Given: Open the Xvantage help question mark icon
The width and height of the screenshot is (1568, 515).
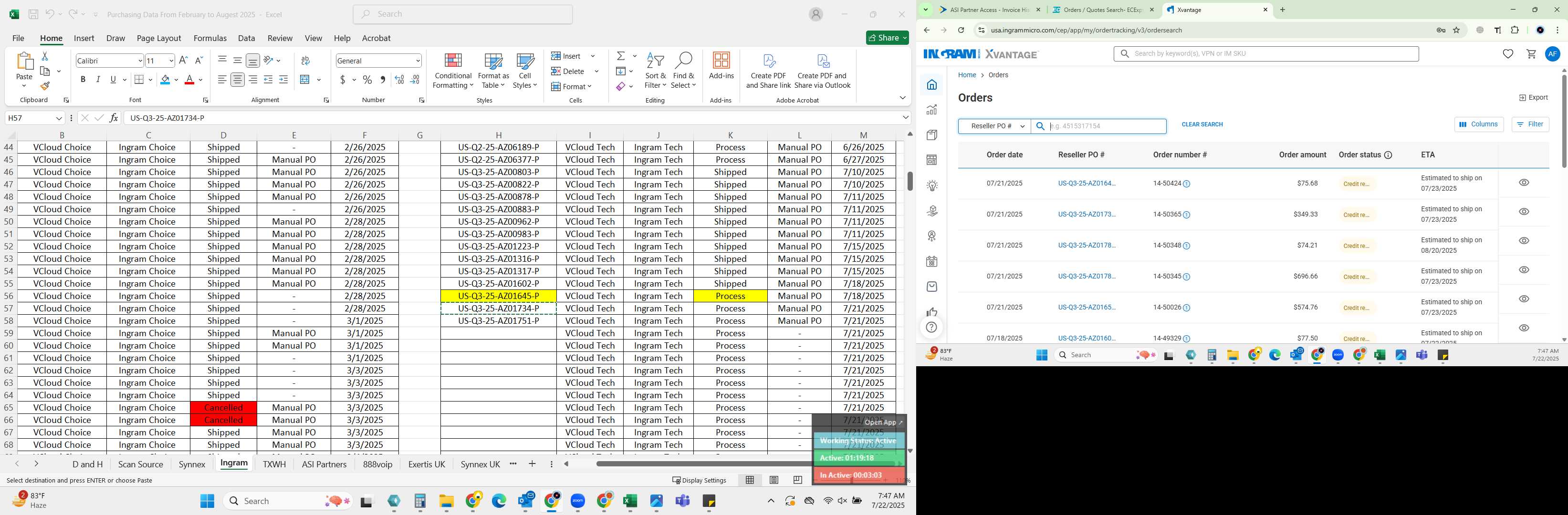Looking at the screenshot, I should [x=931, y=328].
